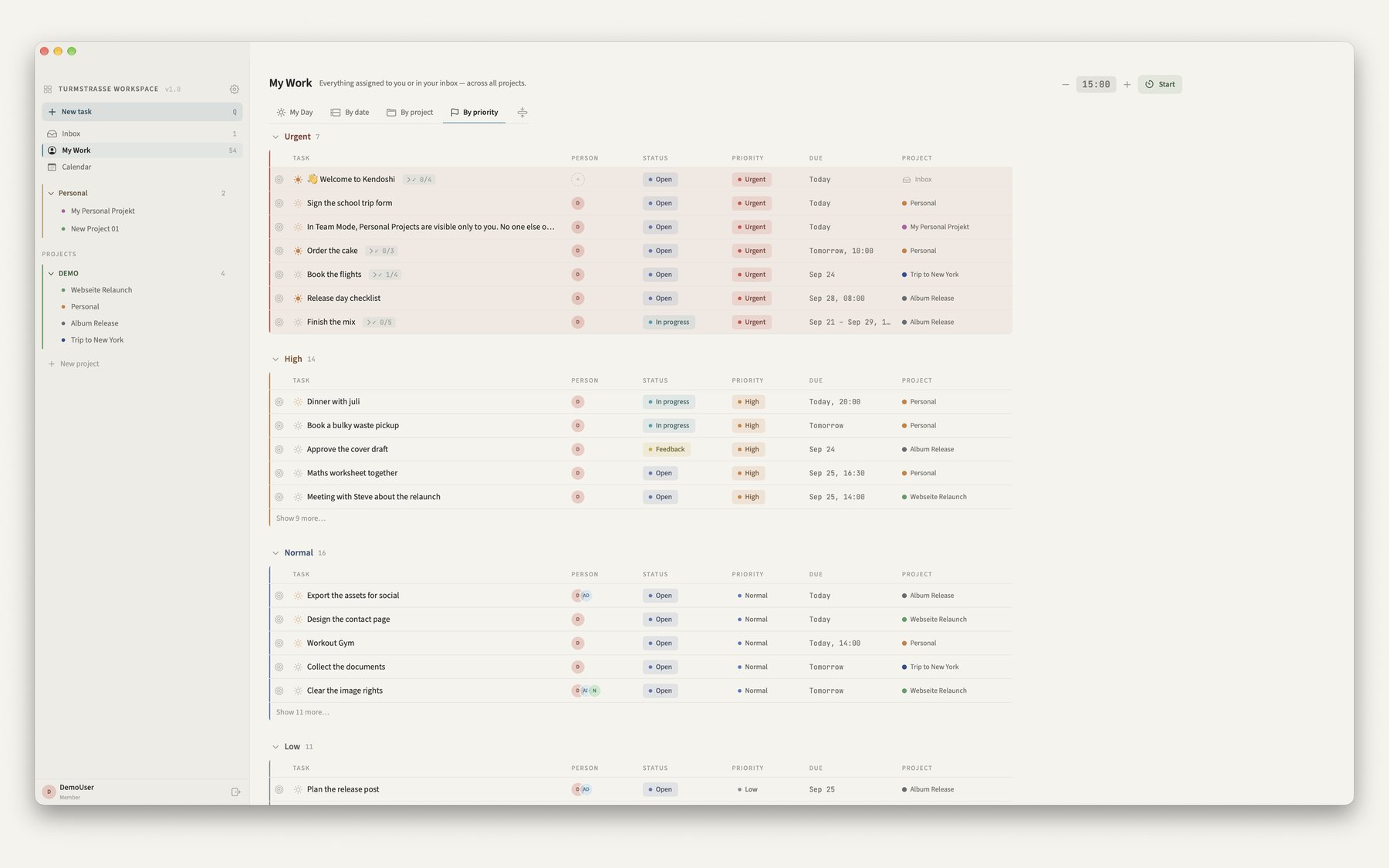
Task: Increase timer with the plus icon
Action: [1127, 85]
